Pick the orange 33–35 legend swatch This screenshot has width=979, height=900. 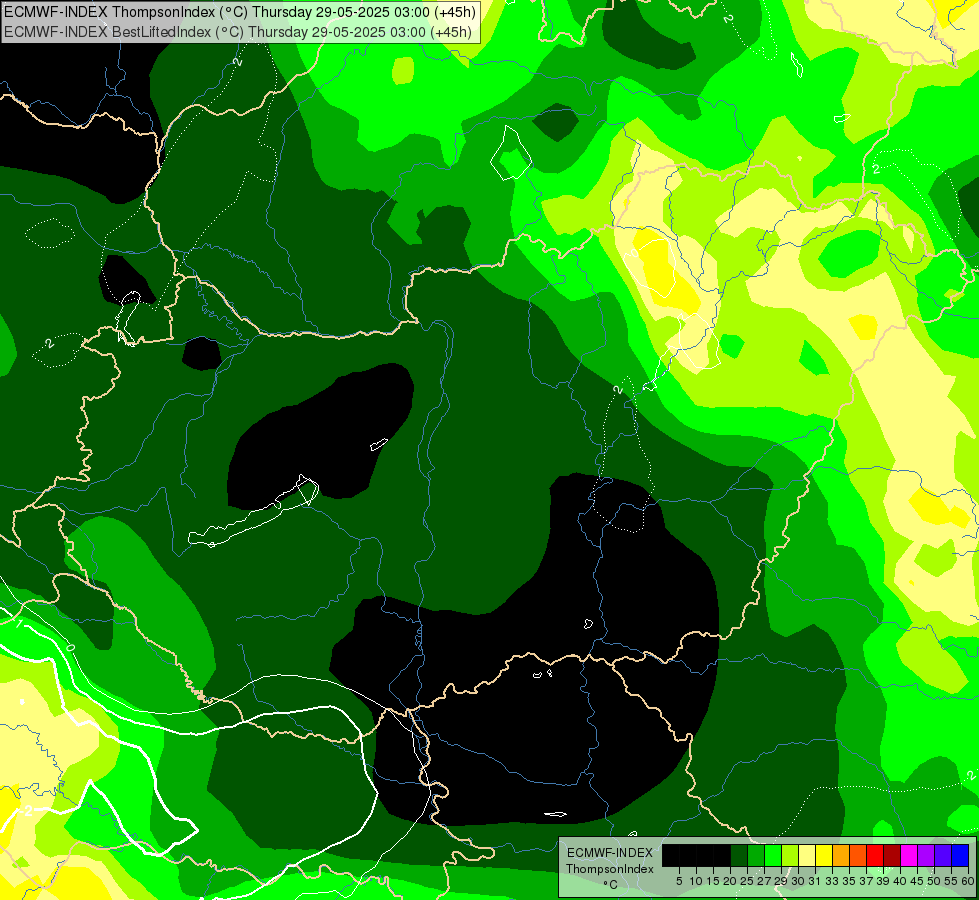click(x=841, y=855)
